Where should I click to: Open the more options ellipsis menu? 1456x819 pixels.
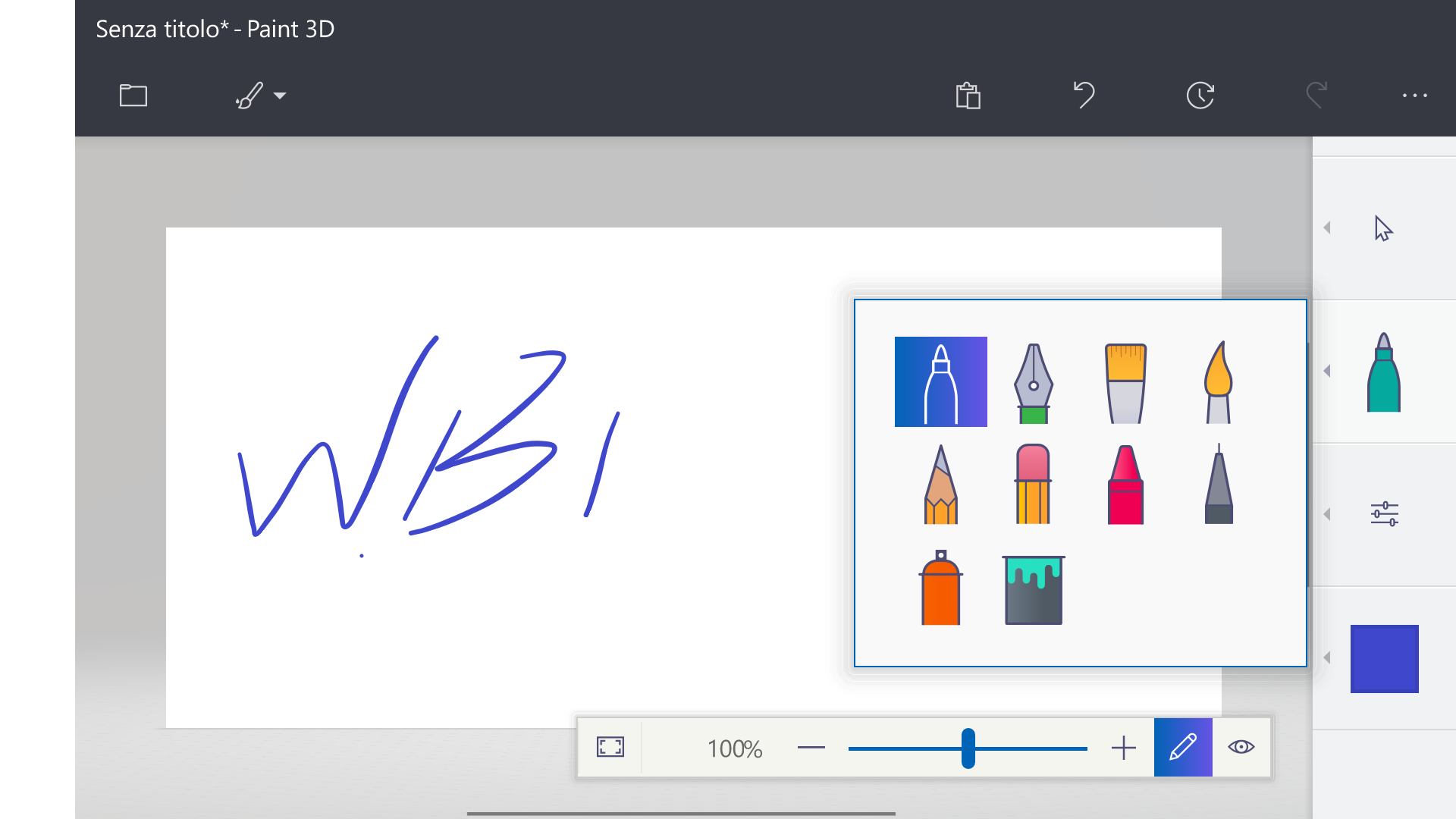pyautogui.click(x=1414, y=96)
